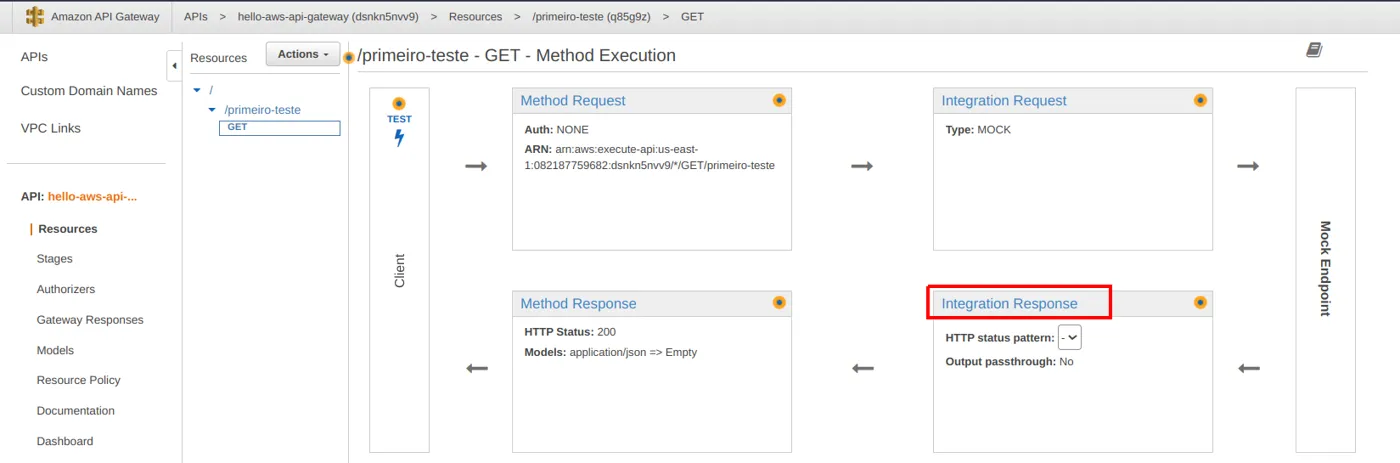This screenshot has width=1400, height=463.
Task: Open Authorizers in the API menu
Action: pyautogui.click(x=66, y=289)
